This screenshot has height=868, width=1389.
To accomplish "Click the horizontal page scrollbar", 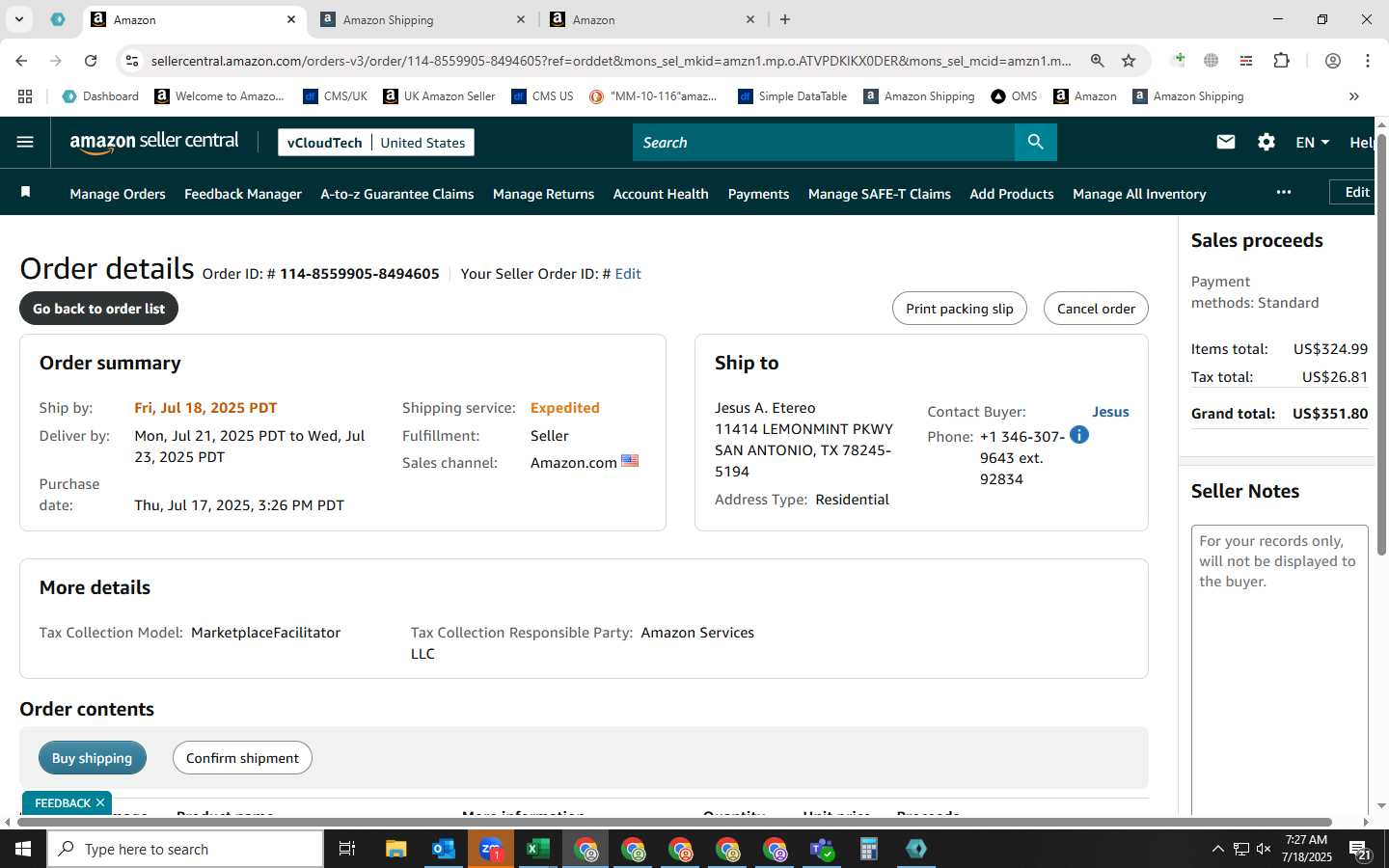I will tap(673, 822).
